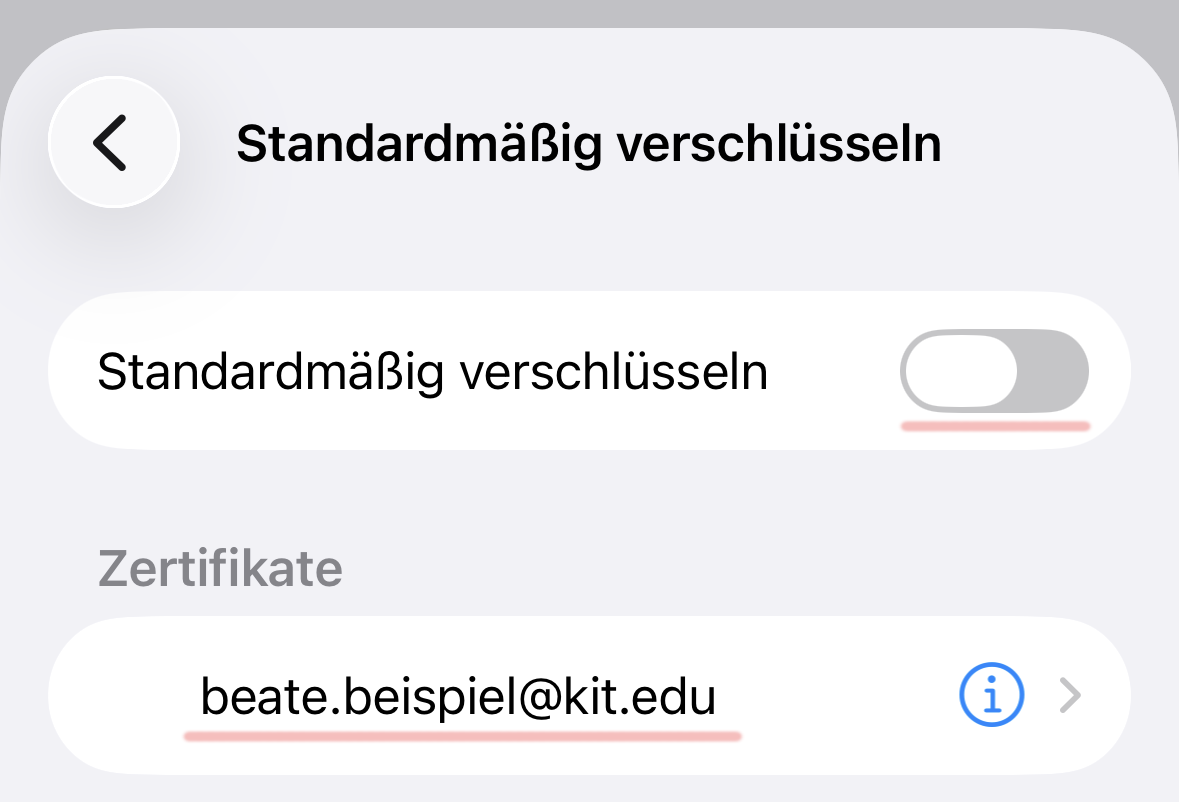Expand the beate.beispiel@kit.edu entry via its chevron
Image resolution: width=1179 pixels, height=802 pixels.
click(1070, 695)
